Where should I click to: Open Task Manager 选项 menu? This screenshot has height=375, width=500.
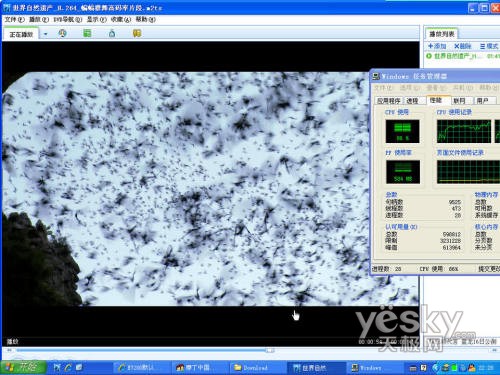pos(410,88)
